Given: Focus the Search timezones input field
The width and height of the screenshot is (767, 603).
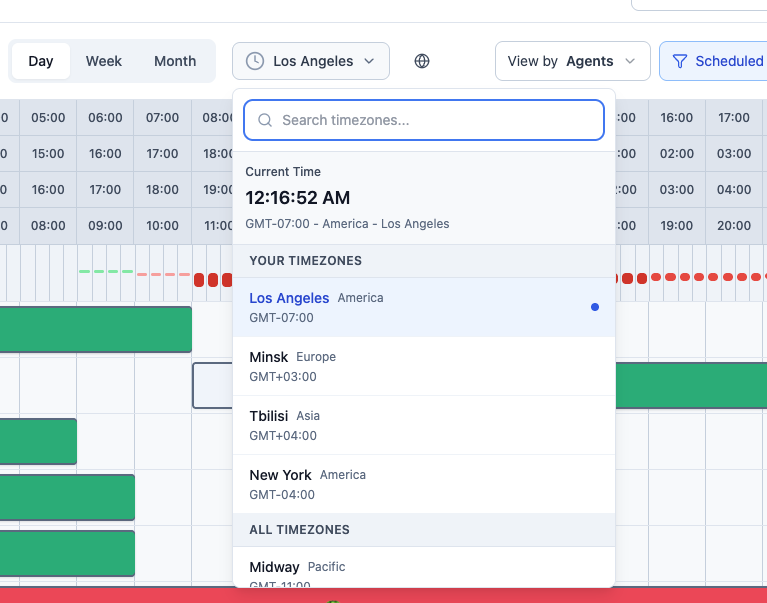Looking at the screenshot, I should (x=424, y=120).
